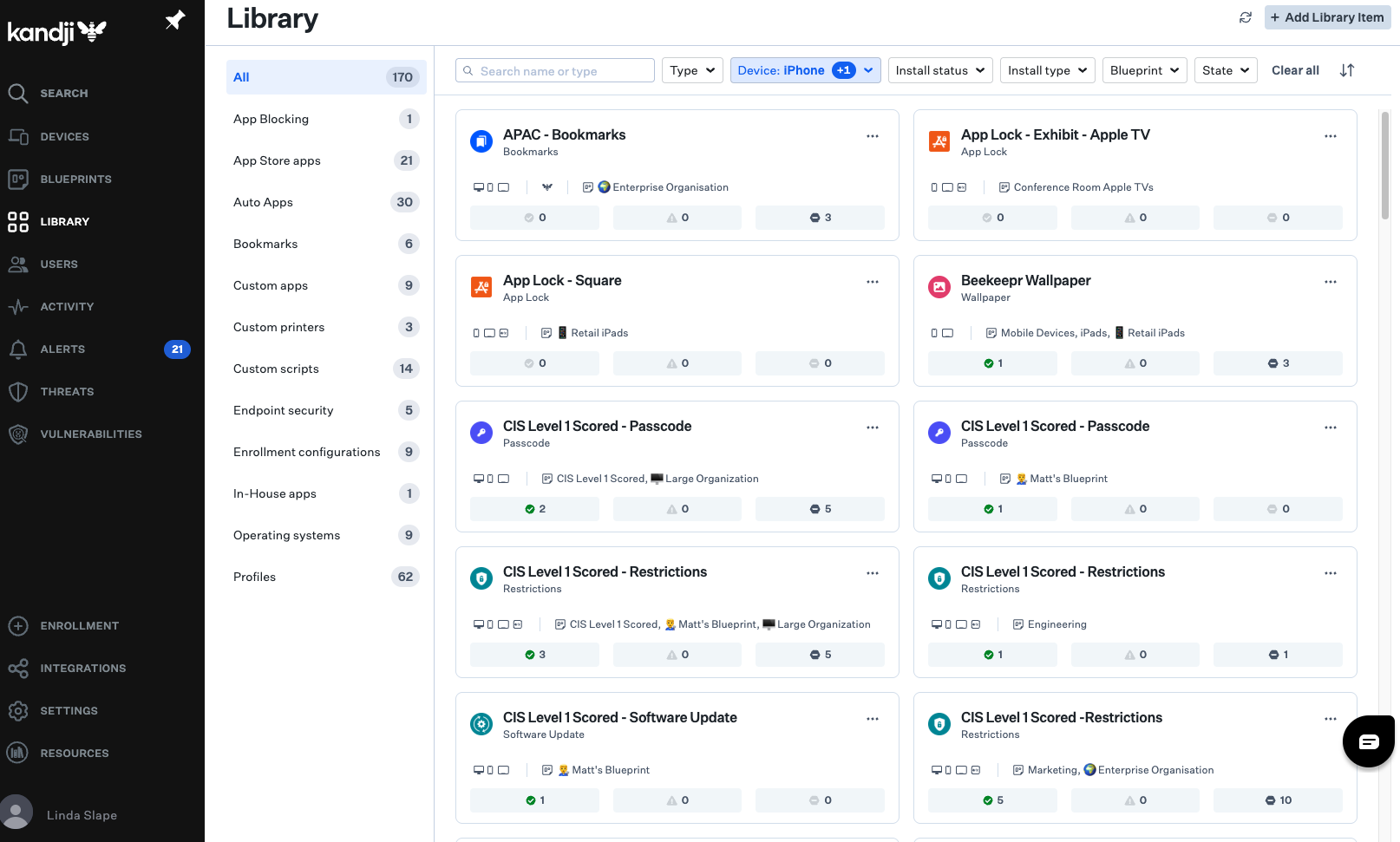
Task: Toggle the sort order icon
Action: 1347,70
